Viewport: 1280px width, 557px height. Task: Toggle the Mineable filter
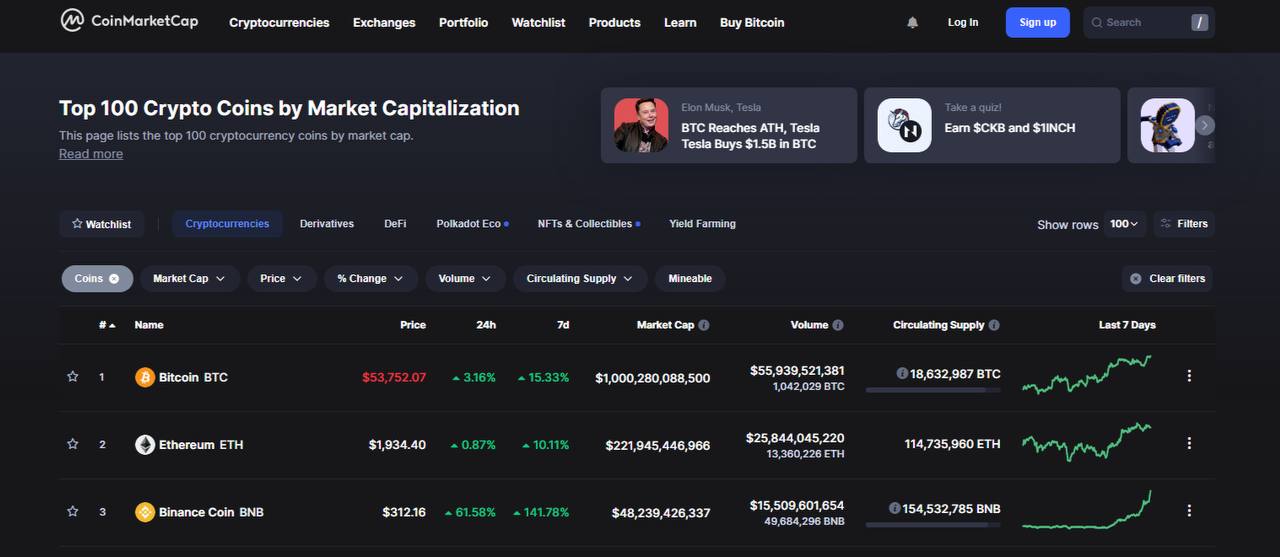[x=690, y=279]
